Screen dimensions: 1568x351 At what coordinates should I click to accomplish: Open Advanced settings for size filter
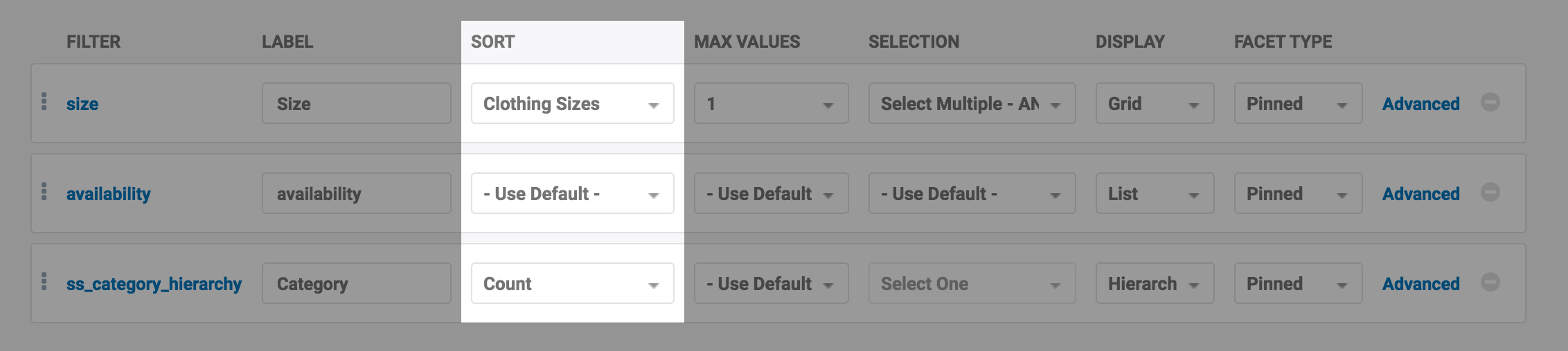click(x=1420, y=104)
